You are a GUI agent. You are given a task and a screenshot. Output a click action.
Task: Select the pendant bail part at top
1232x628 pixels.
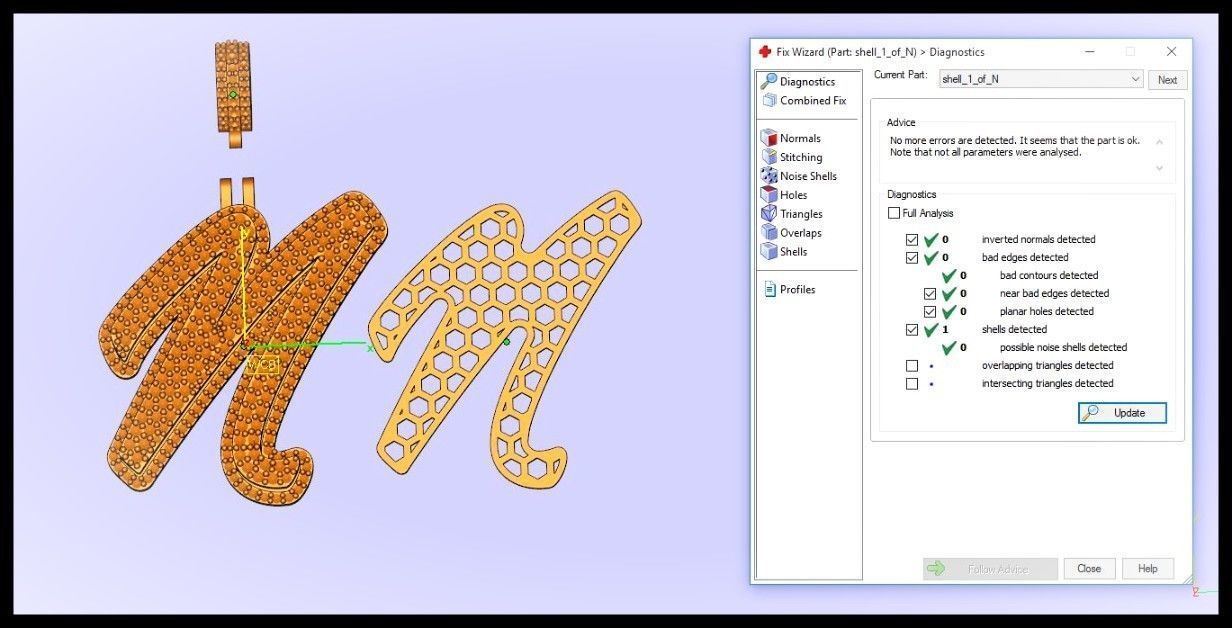tap(234, 94)
